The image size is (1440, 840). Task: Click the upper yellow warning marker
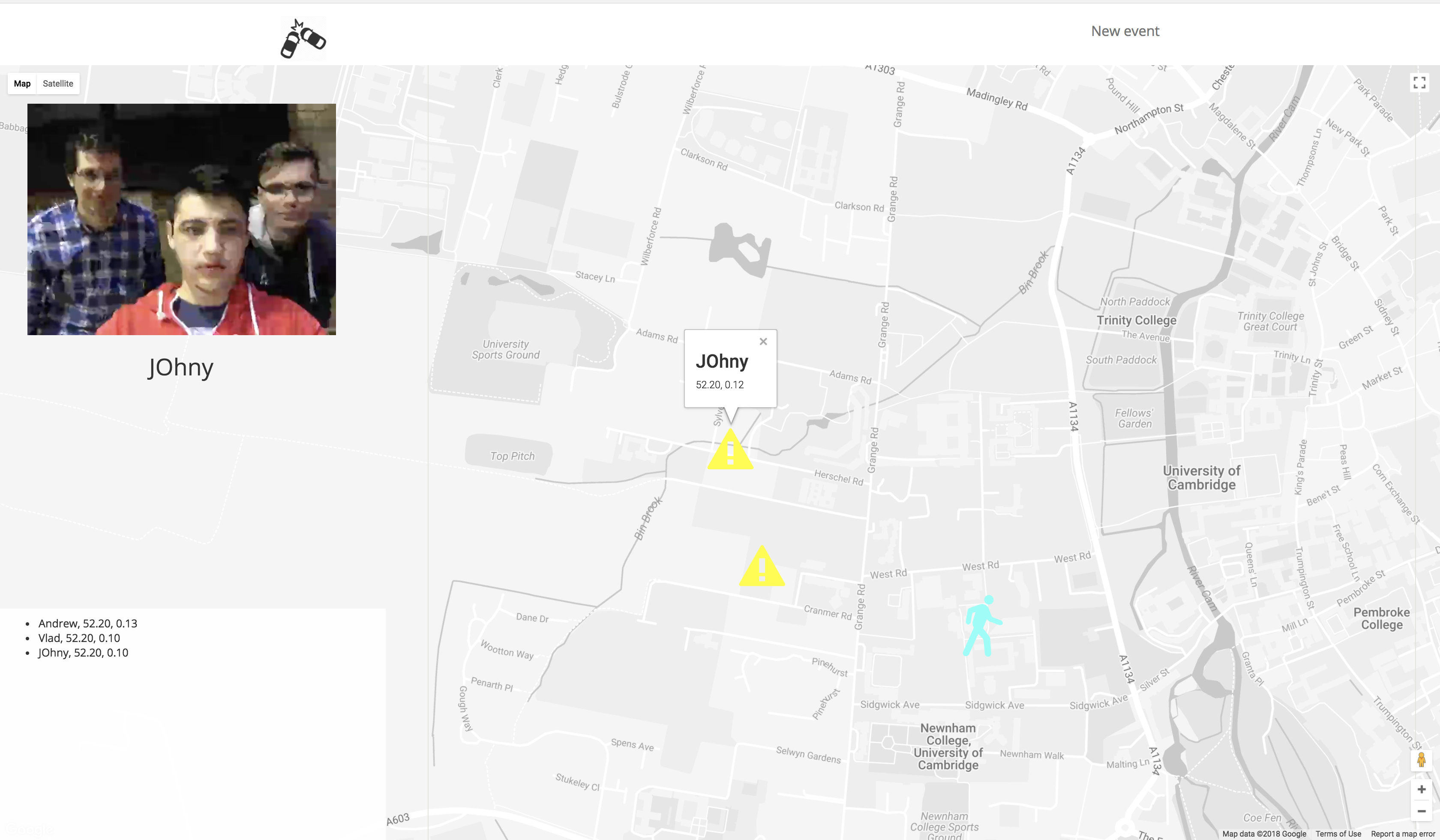pyautogui.click(x=730, y=452)
